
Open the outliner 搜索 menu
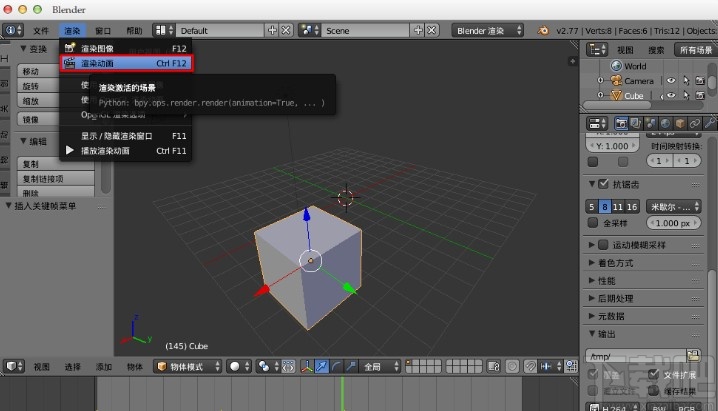(x=656, y=50)
